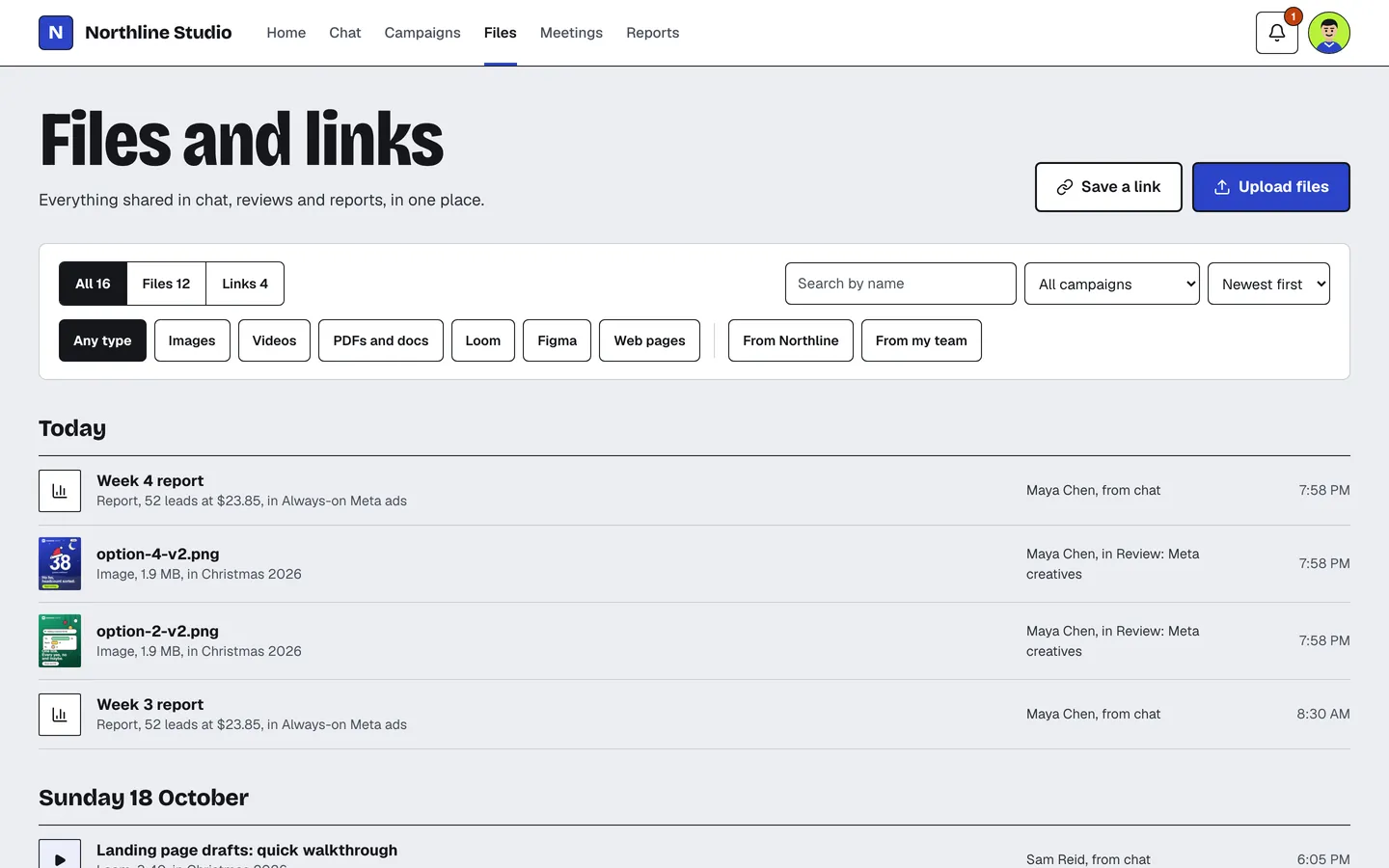Filter by Images
This screenshot has height=868, width=1389.
[192, 340]
